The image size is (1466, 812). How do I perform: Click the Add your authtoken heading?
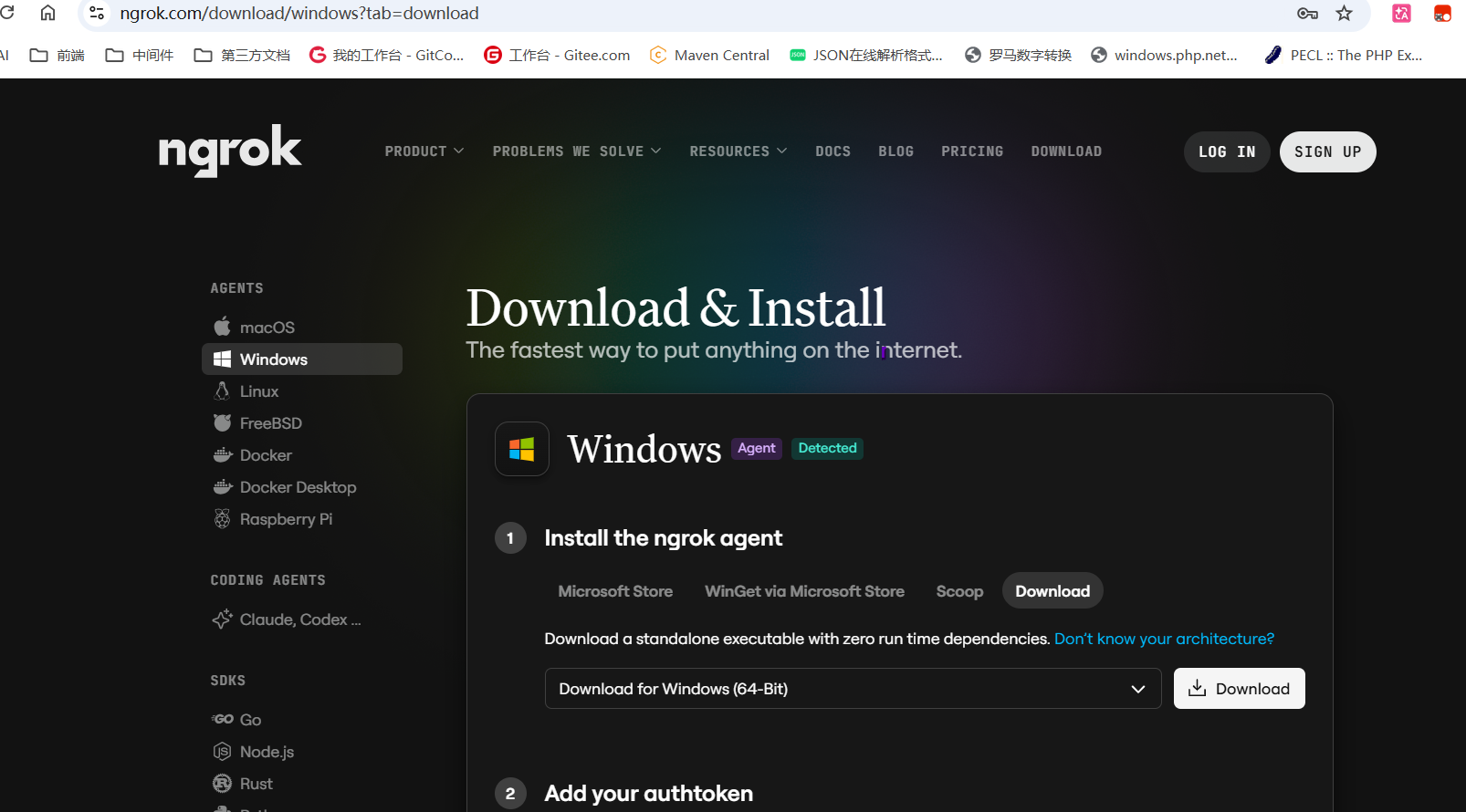[648, 794]
